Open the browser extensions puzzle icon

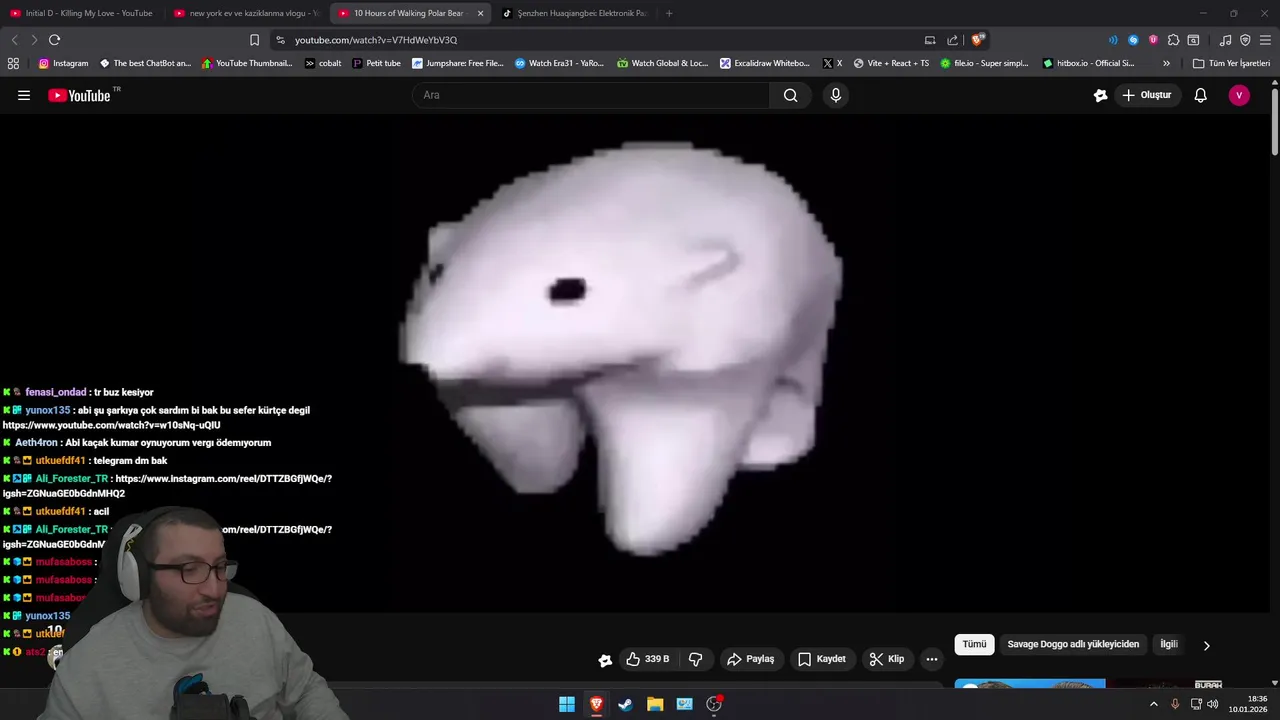click(1173, 40)
